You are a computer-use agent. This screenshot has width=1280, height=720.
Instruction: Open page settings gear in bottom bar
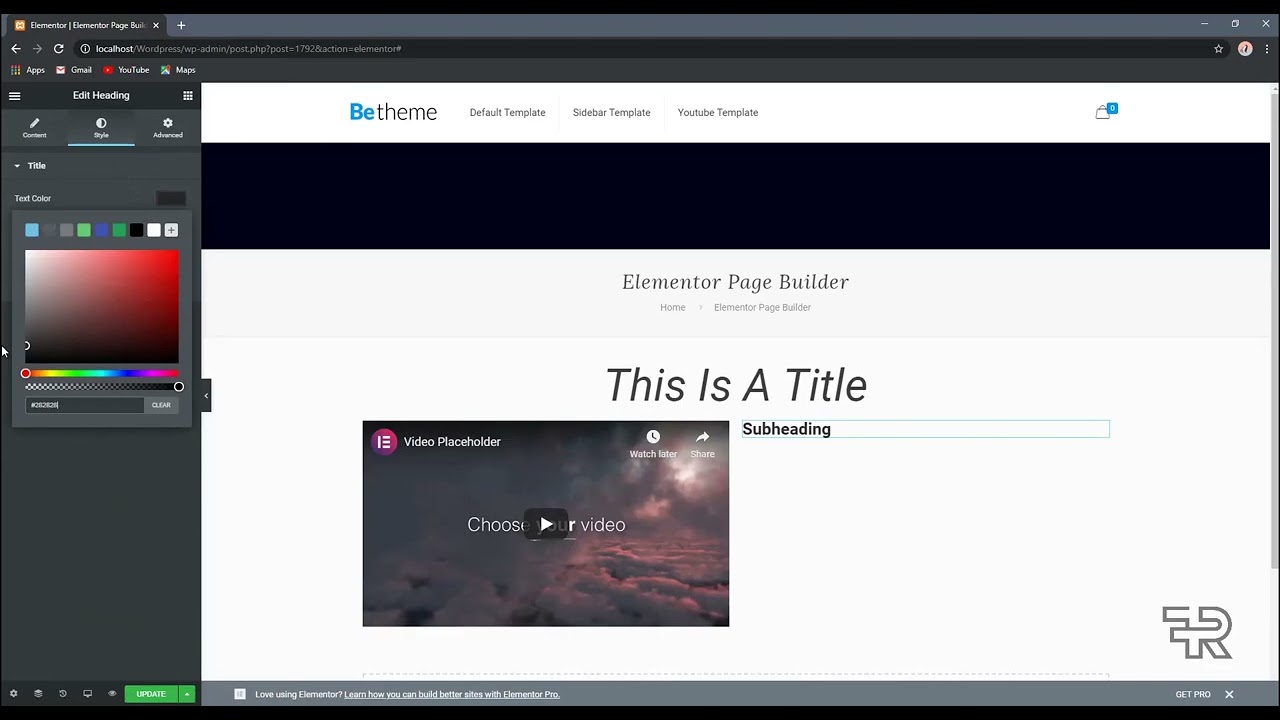(13, 694)
